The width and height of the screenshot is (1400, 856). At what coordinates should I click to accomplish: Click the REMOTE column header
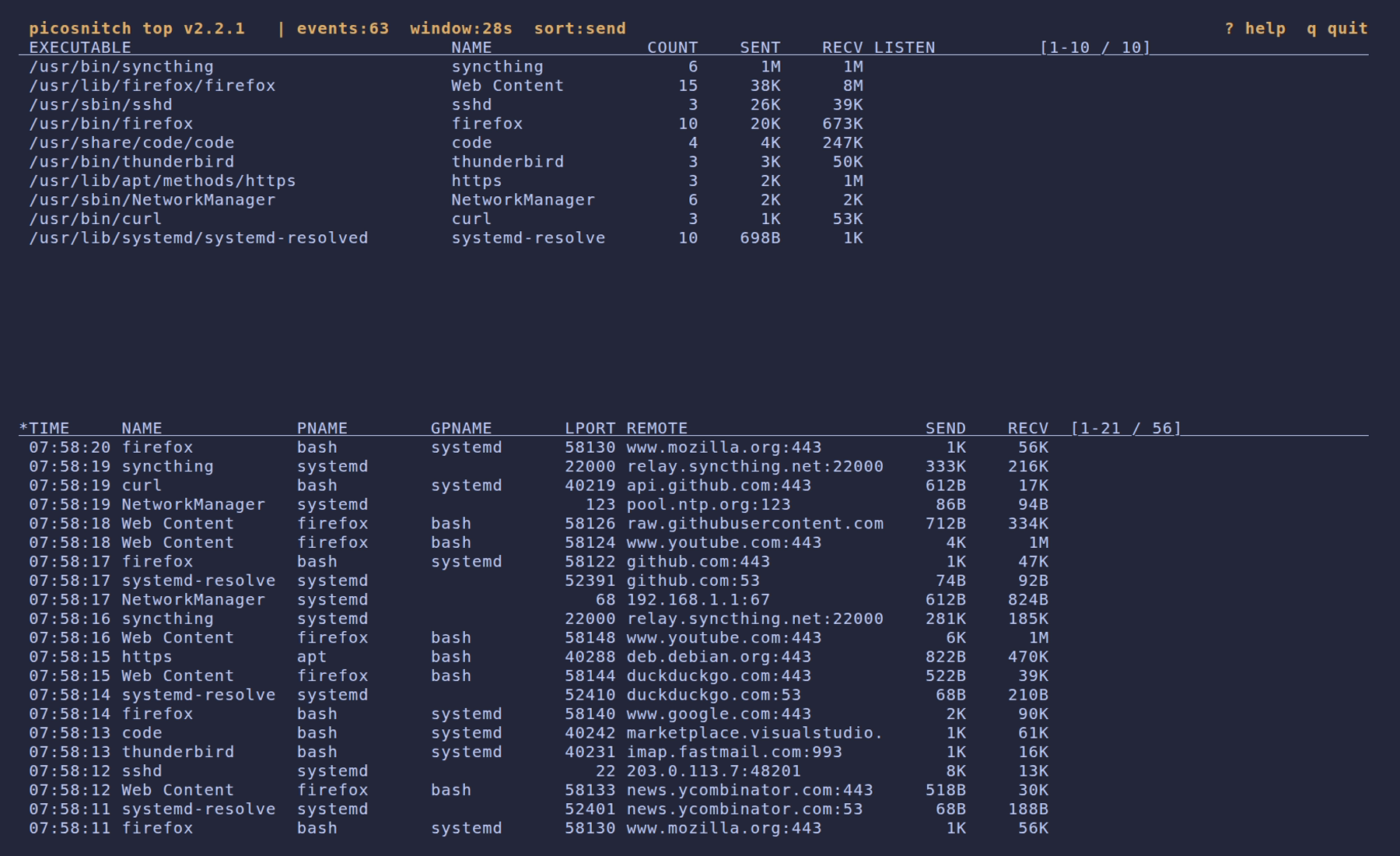coord(657,429)
